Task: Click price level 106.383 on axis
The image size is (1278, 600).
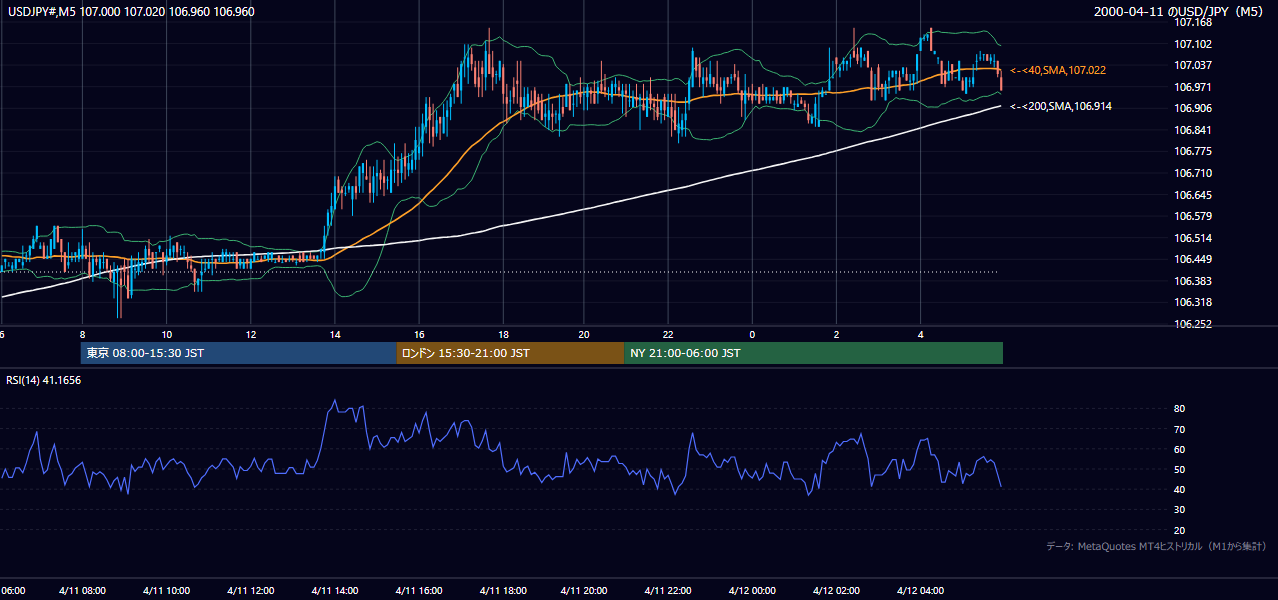Action: point(1193,281)
